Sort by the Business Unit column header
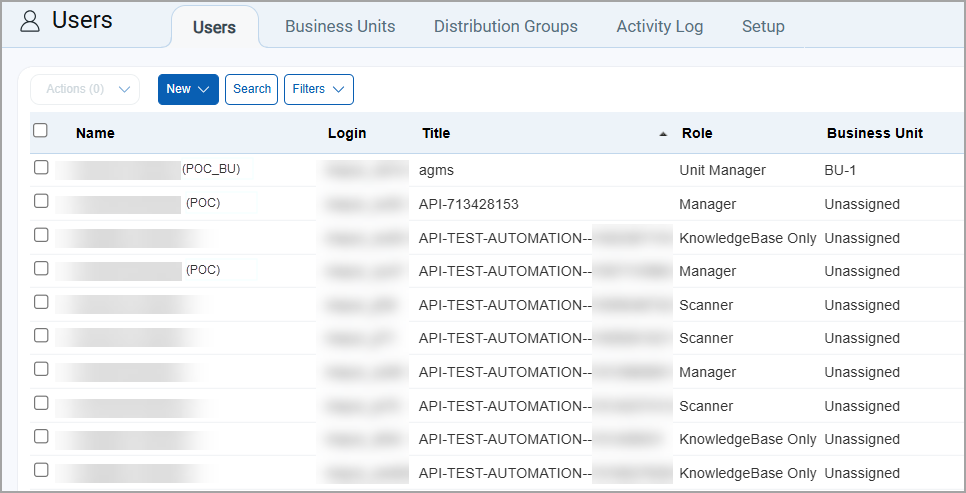This screenshot has height=493, width=966. (x=875, y=133)
